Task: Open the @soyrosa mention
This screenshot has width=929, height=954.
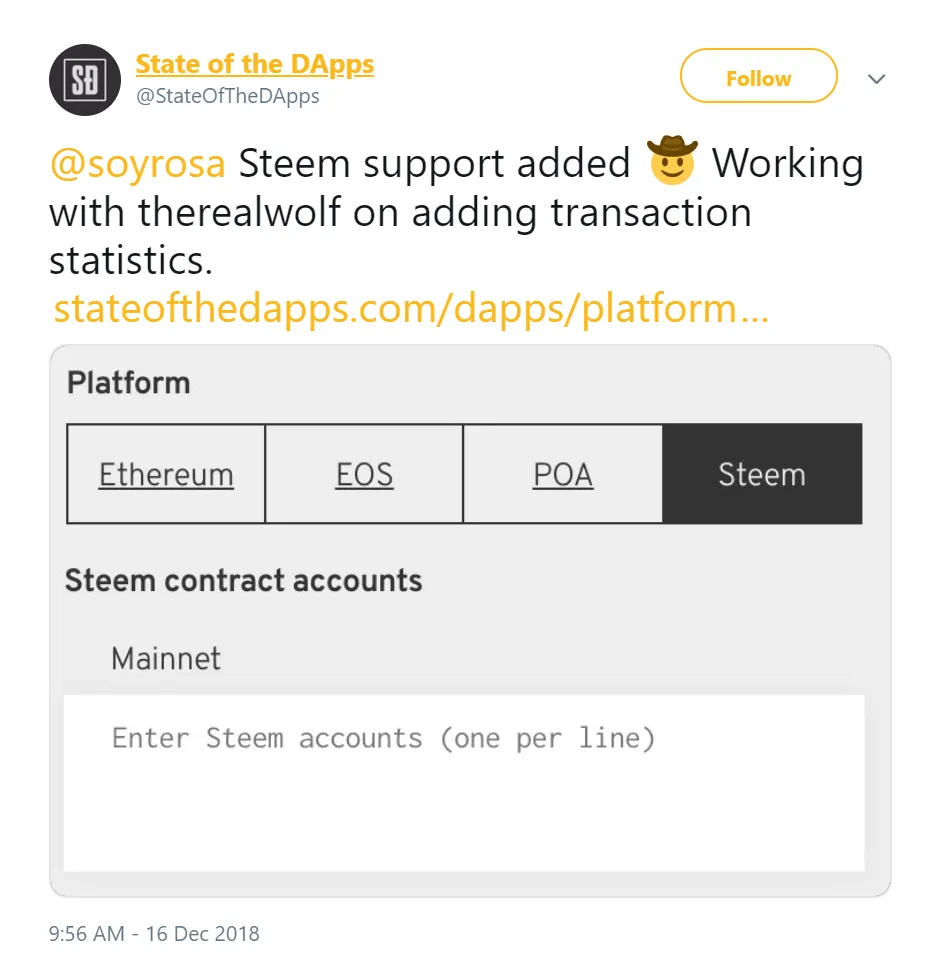Action: (x=137, y=163)
